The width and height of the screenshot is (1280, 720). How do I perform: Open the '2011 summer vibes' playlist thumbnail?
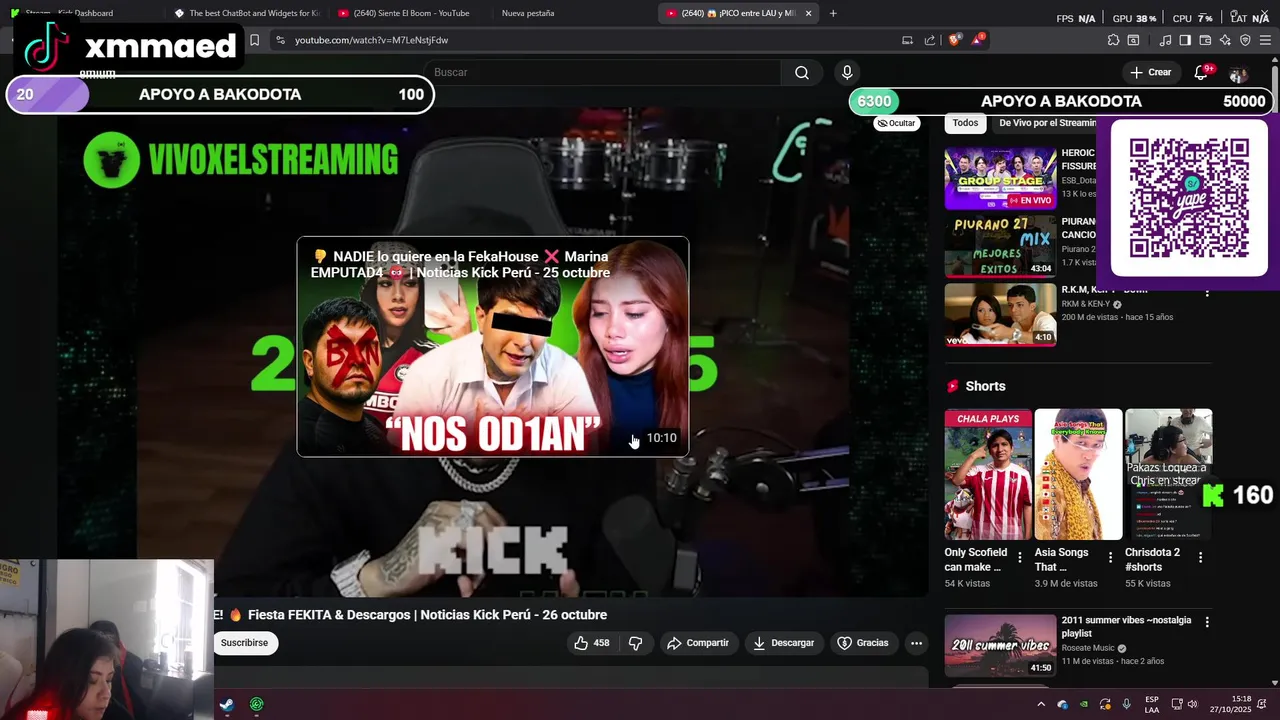tap(1000, 645)
